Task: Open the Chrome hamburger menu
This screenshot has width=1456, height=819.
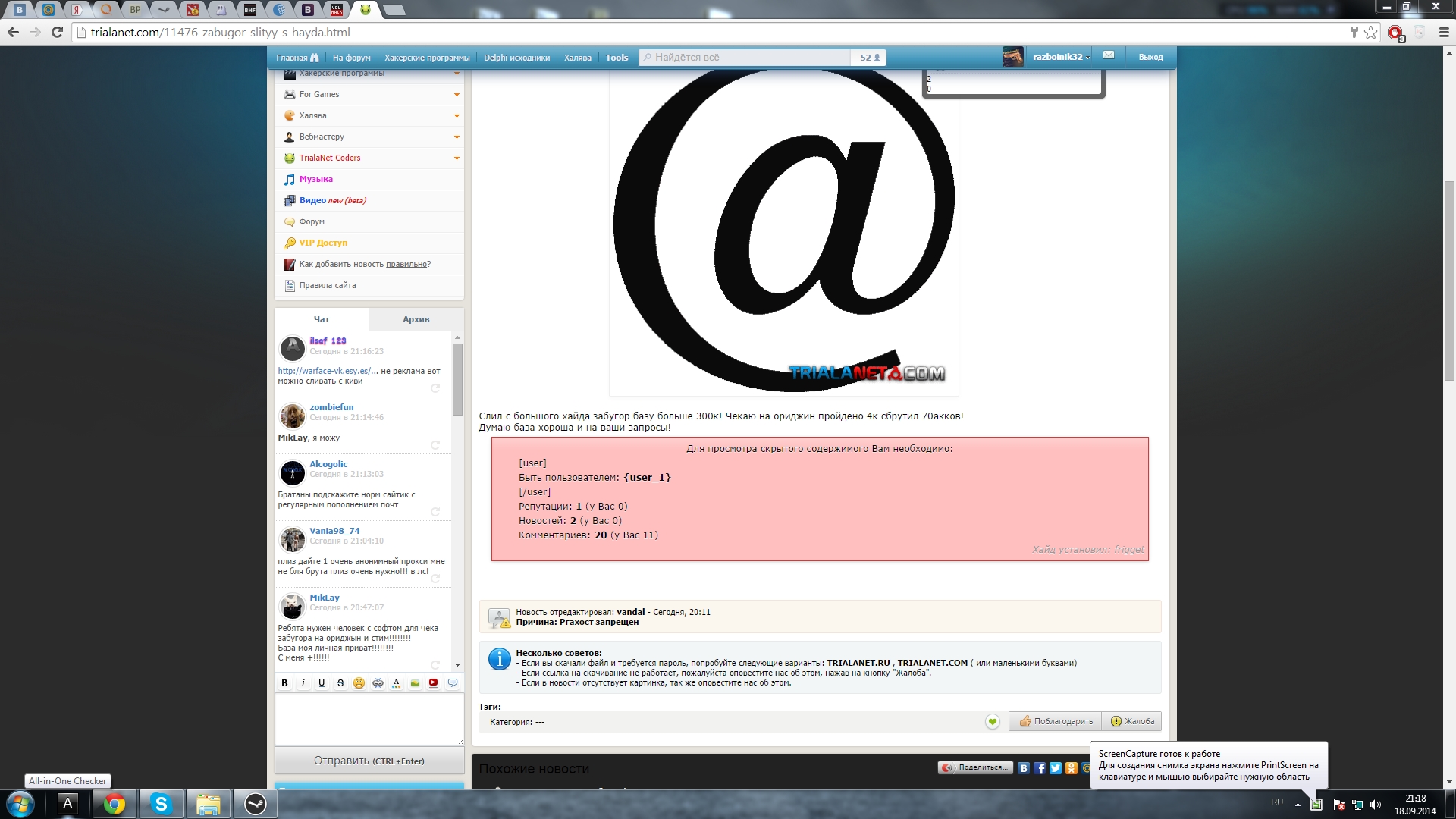Action: (x=1444, y=32)
